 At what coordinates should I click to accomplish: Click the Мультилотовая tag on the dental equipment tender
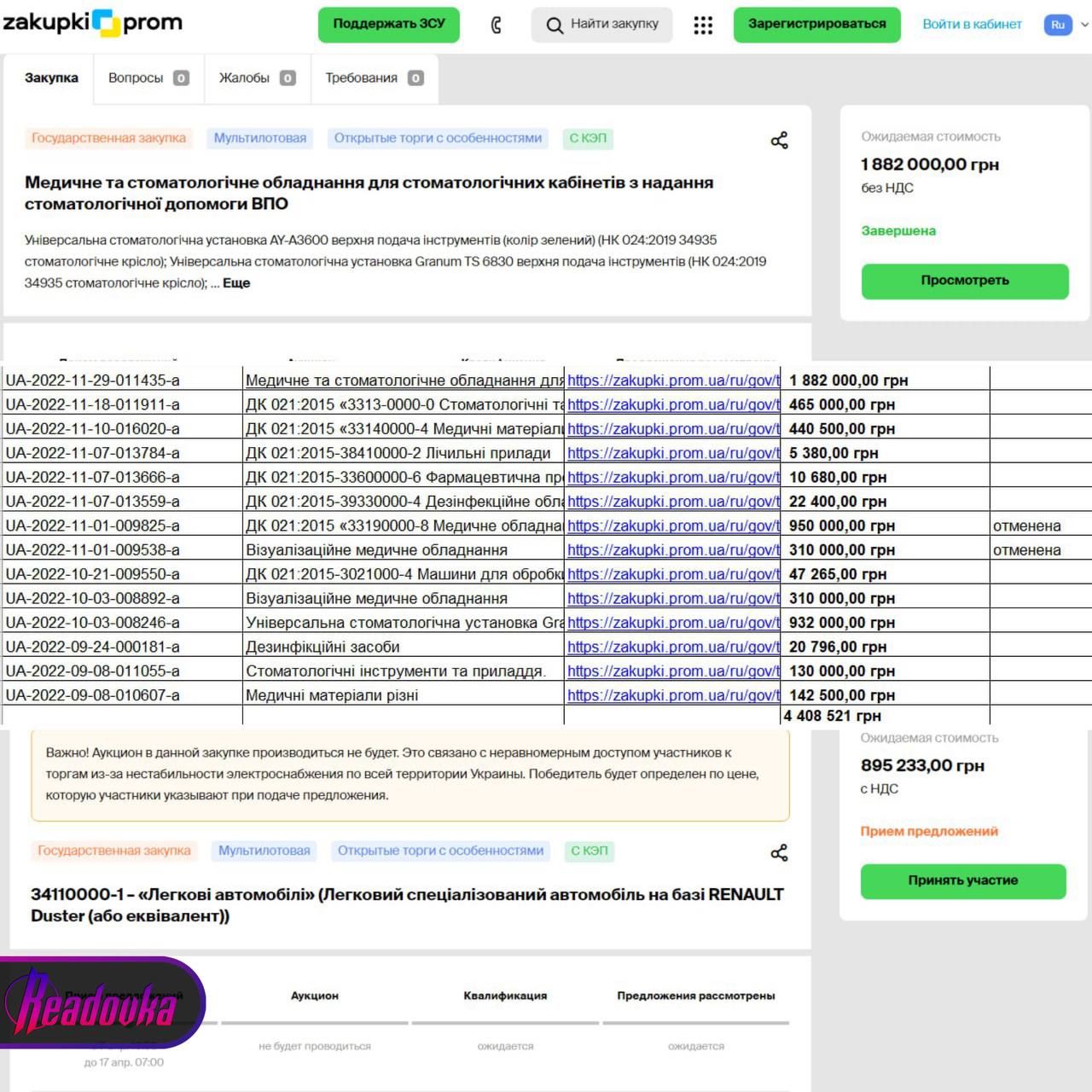[260, 138]
